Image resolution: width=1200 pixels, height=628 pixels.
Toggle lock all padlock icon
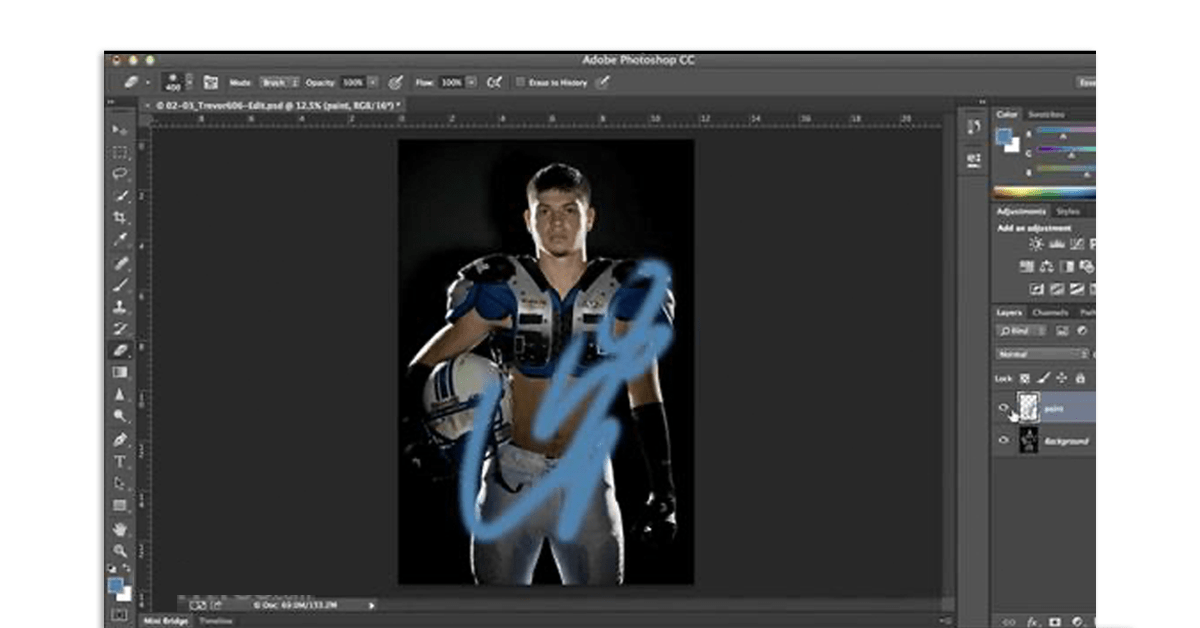click(1079, 379)
